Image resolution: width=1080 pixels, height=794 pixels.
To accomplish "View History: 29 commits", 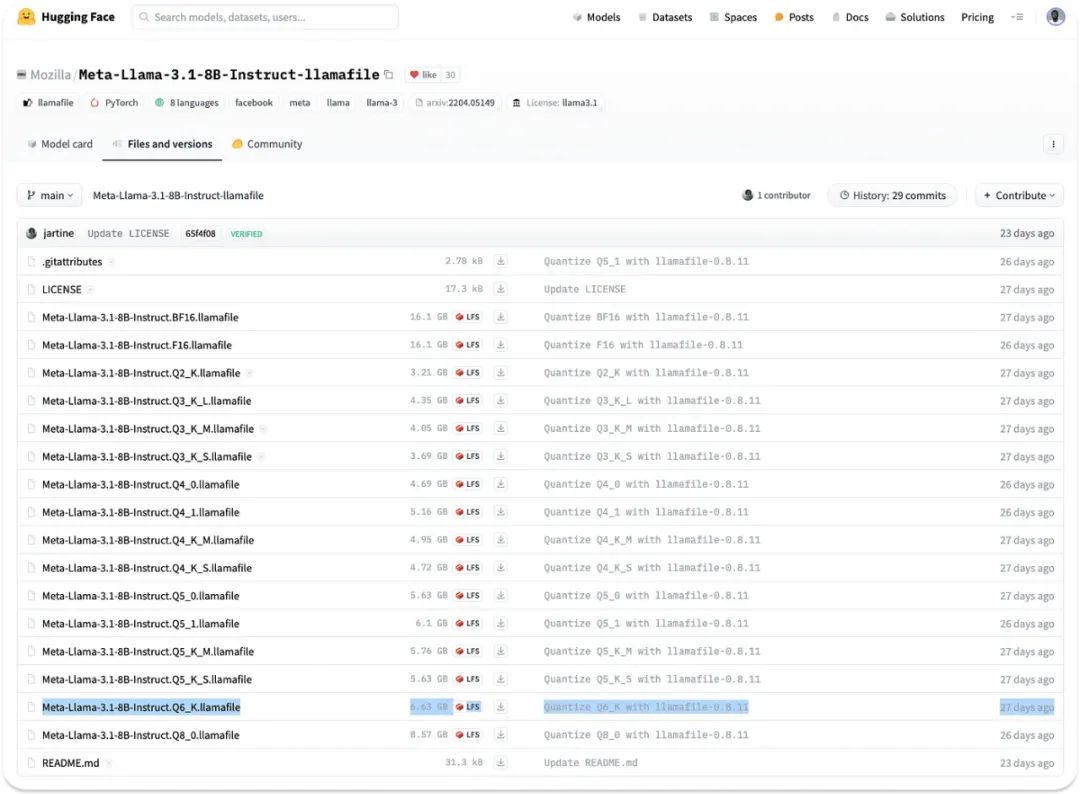I will (x=892, y=196).
